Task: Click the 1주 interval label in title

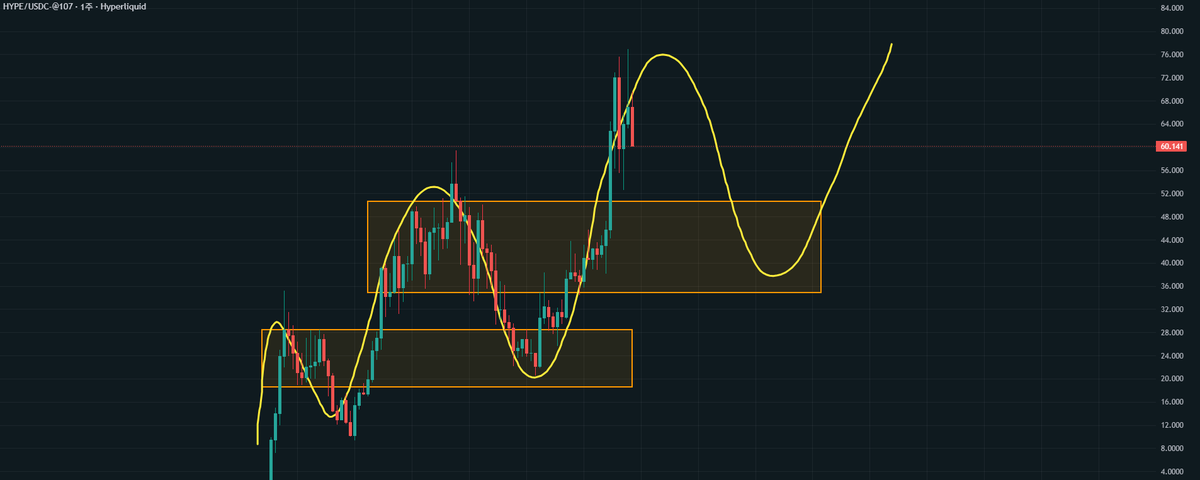Action: coord(87,6)
